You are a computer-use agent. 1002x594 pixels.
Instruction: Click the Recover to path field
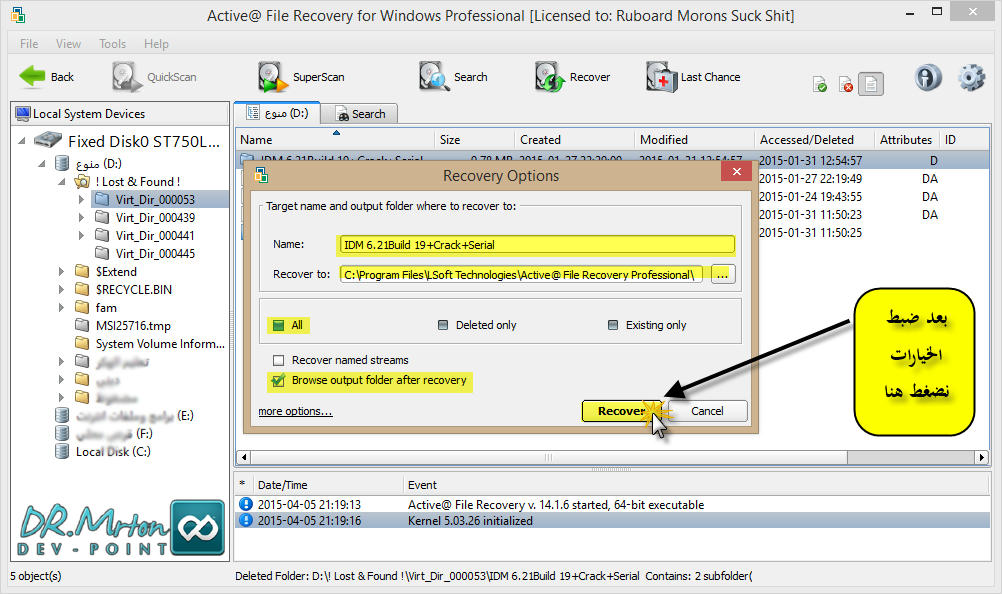[x=521, y=275]
